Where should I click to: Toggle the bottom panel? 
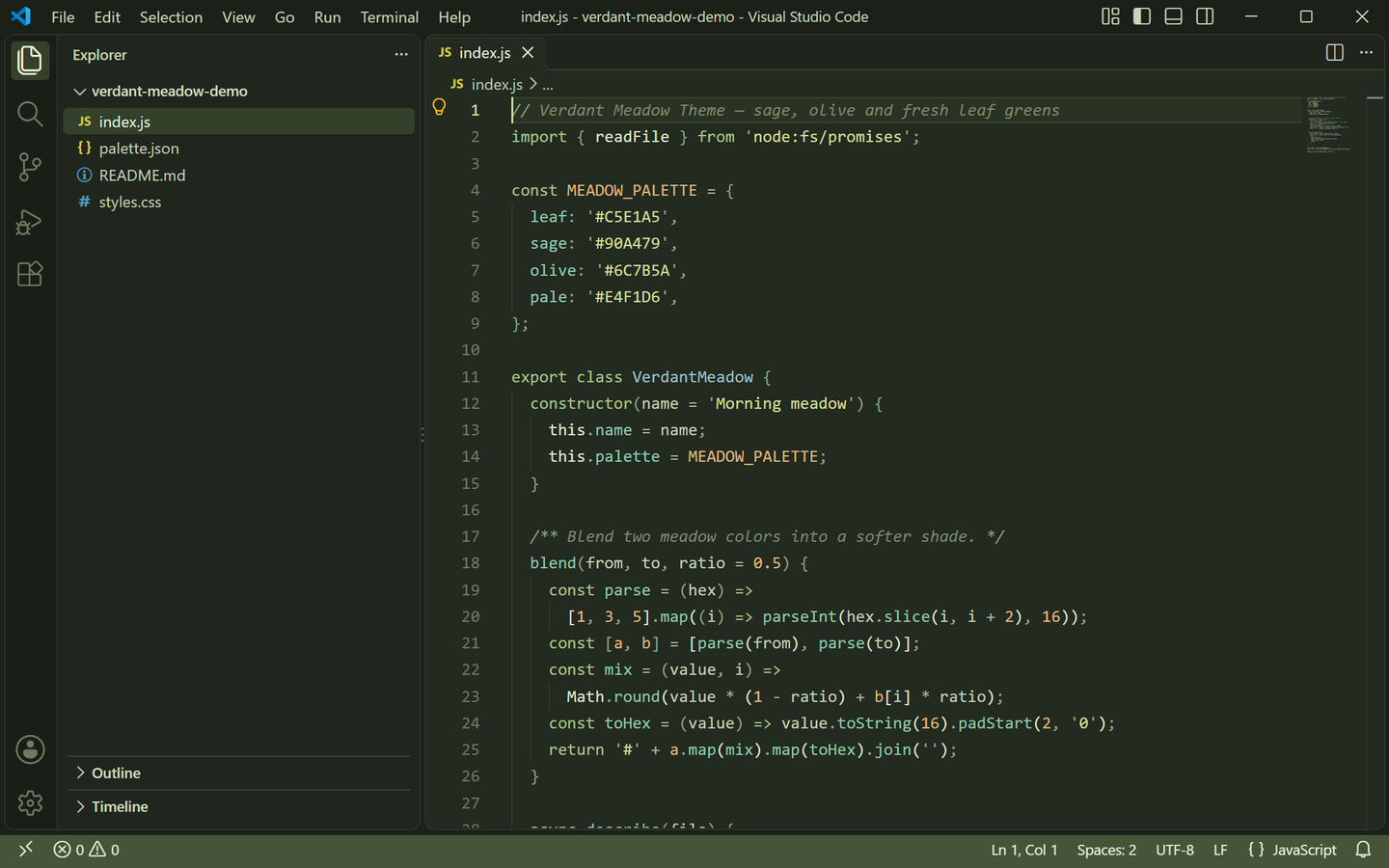pos(1174,16)
